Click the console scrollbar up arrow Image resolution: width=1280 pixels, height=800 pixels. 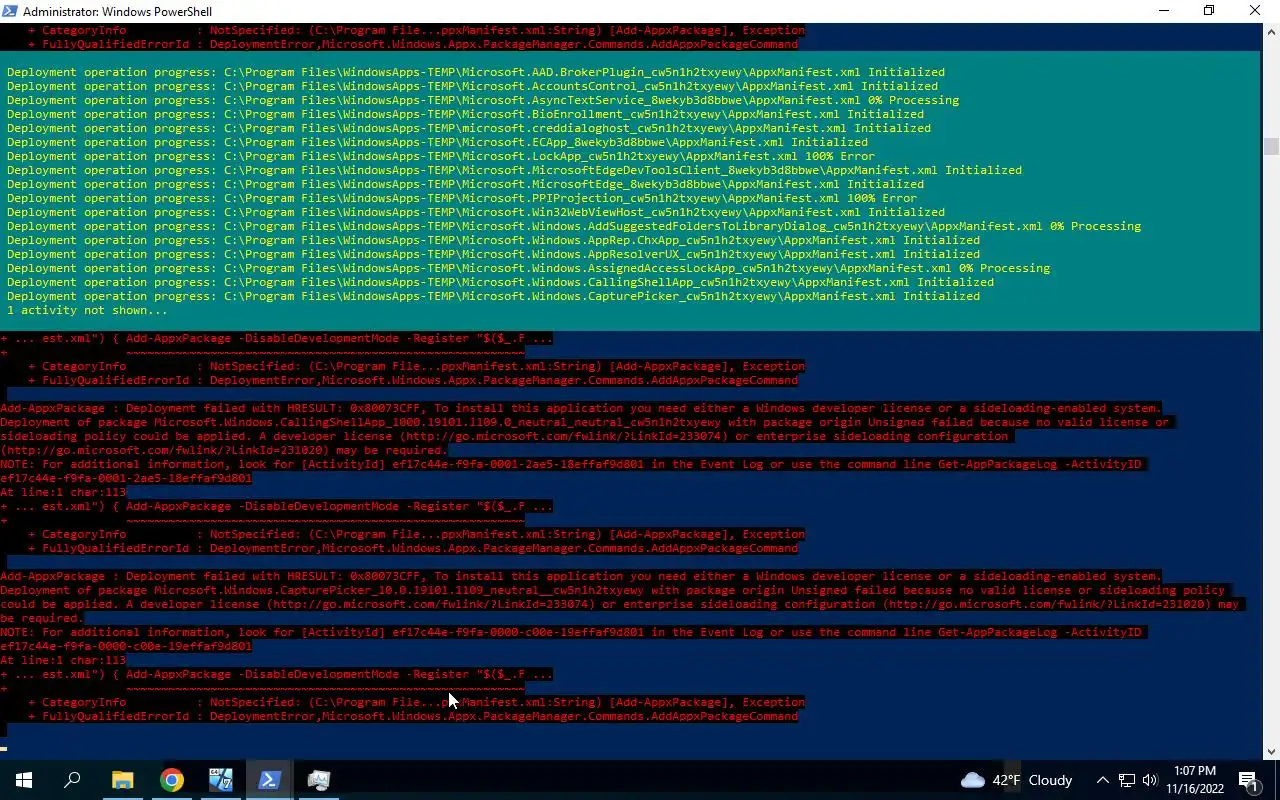[1271, 31]
